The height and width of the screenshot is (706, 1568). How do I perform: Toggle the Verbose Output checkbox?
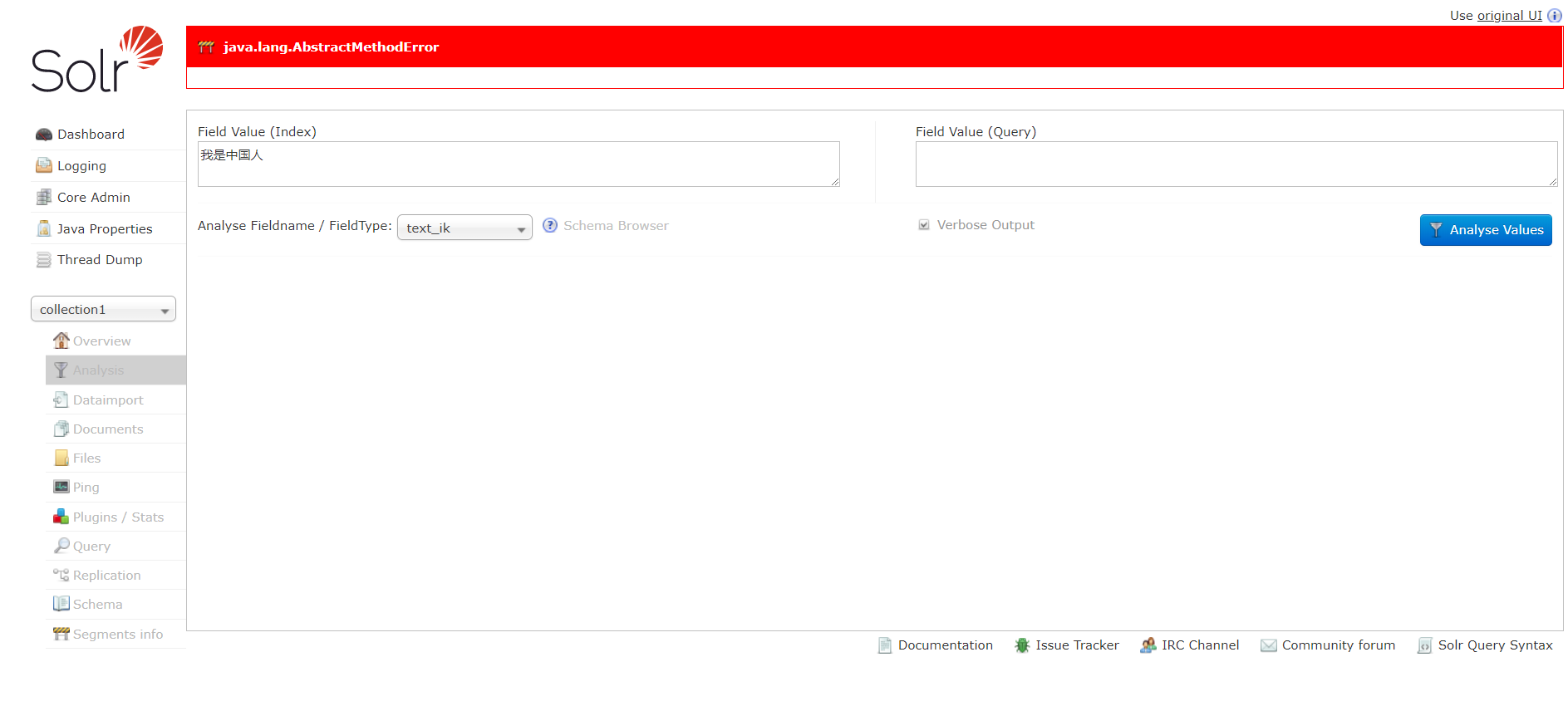click(x=924, y=225)
